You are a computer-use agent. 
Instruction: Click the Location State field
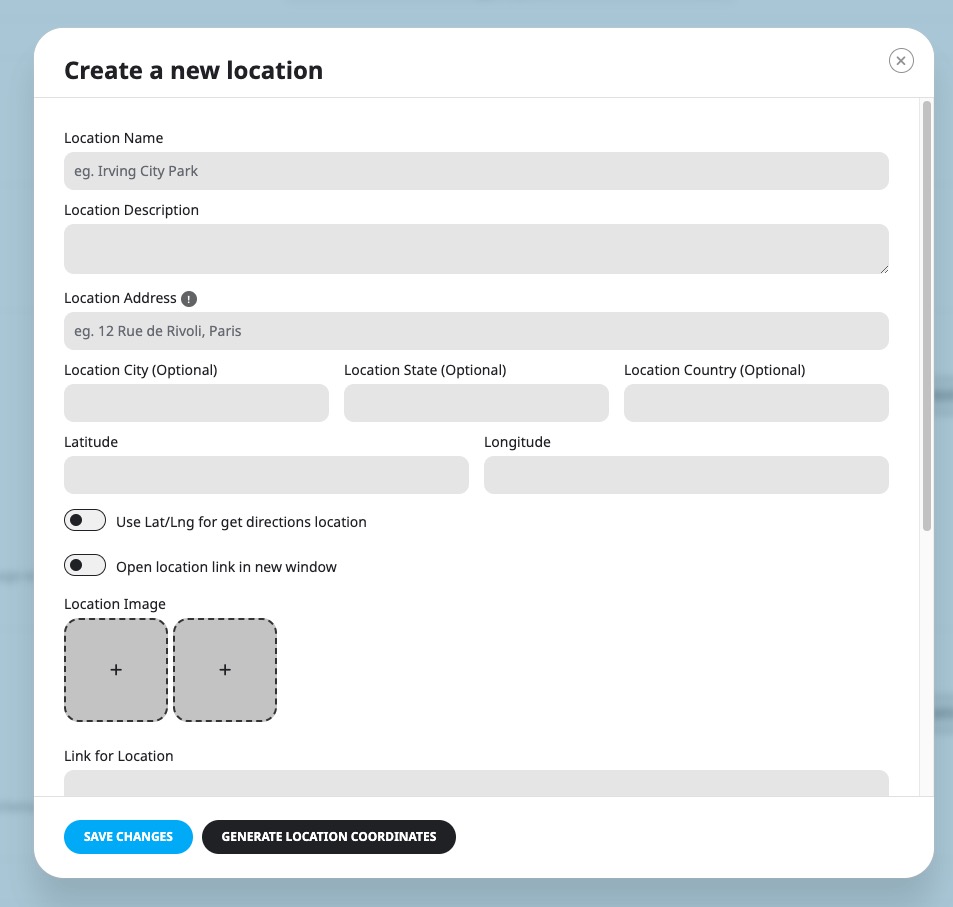(x=476, y=403)
